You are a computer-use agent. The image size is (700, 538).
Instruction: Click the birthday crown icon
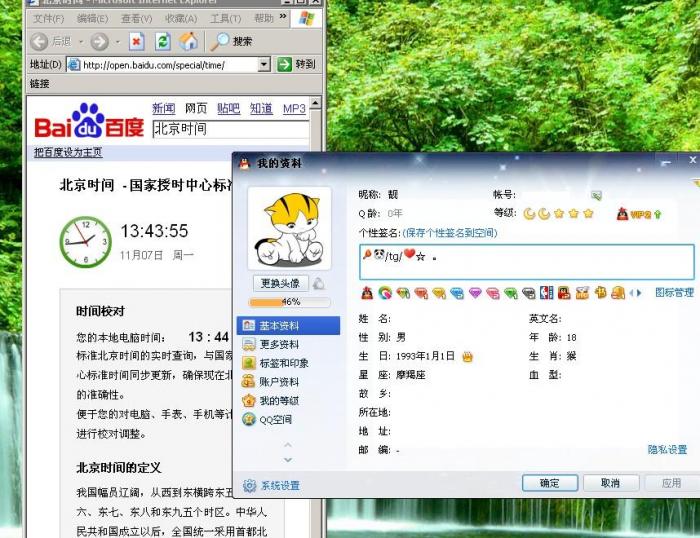(x=467, y=357)
